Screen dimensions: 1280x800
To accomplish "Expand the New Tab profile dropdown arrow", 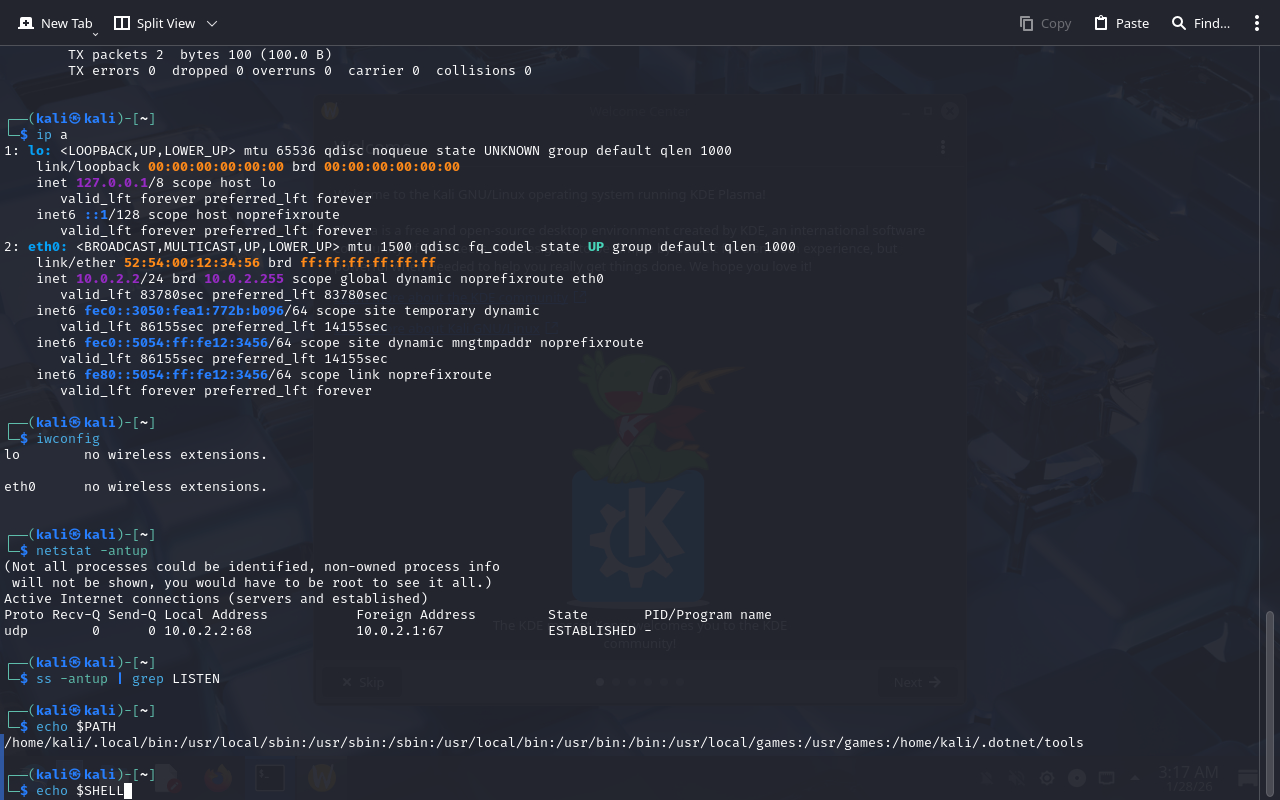I will tap(96, 34).
